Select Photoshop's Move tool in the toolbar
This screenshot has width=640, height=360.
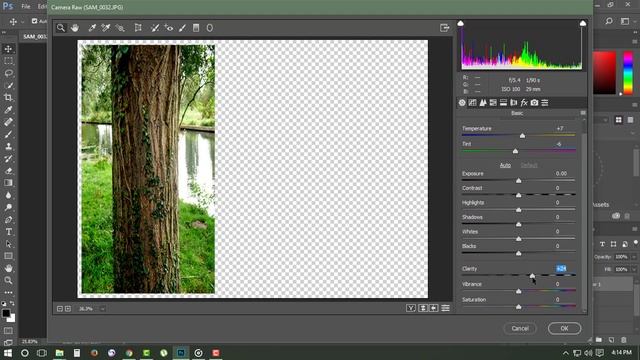pos(9,49)
